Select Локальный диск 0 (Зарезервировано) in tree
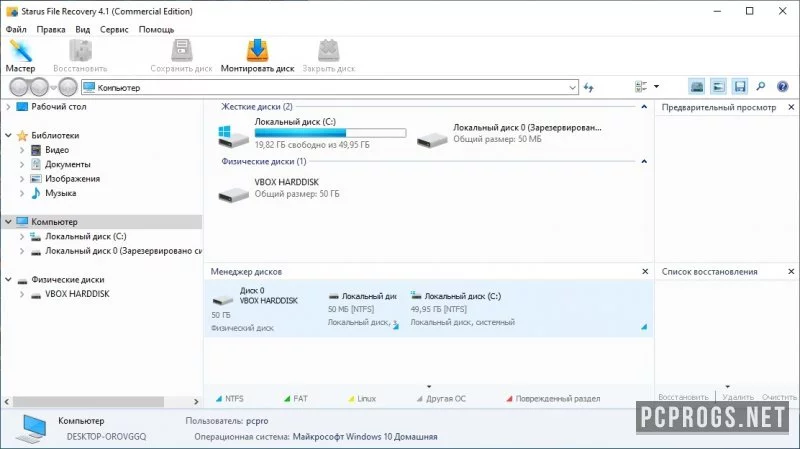 (x=123, y=251)
